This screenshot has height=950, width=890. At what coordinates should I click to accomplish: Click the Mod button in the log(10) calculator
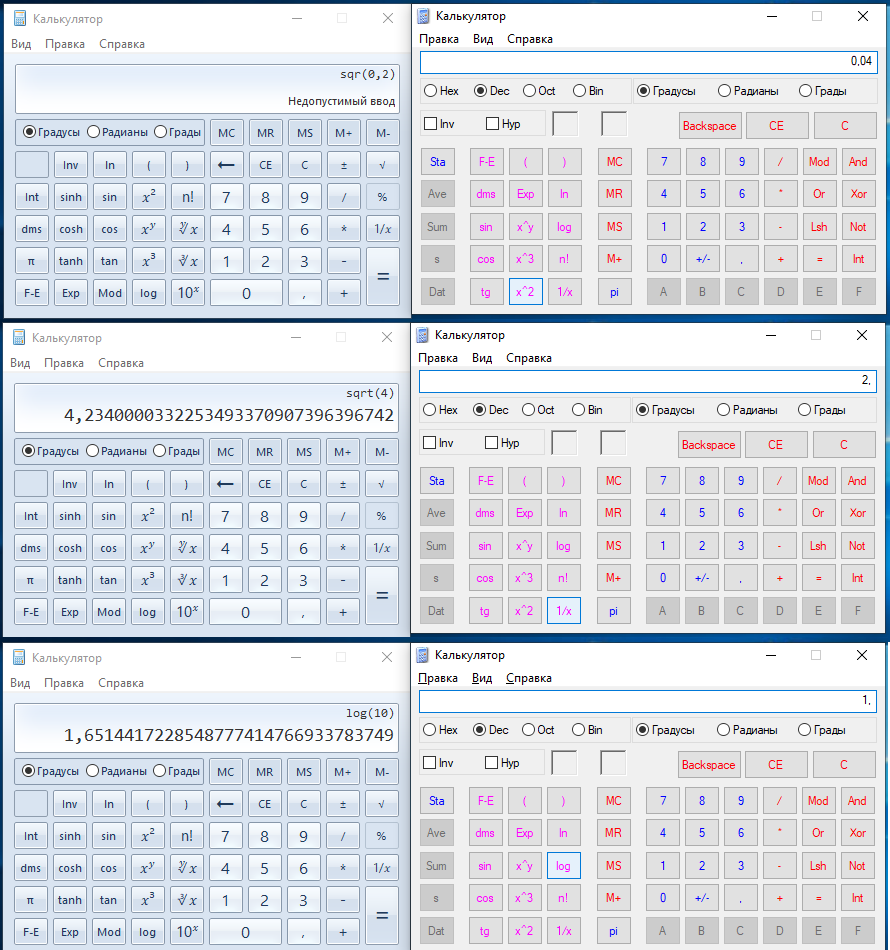tap(109, 932)
